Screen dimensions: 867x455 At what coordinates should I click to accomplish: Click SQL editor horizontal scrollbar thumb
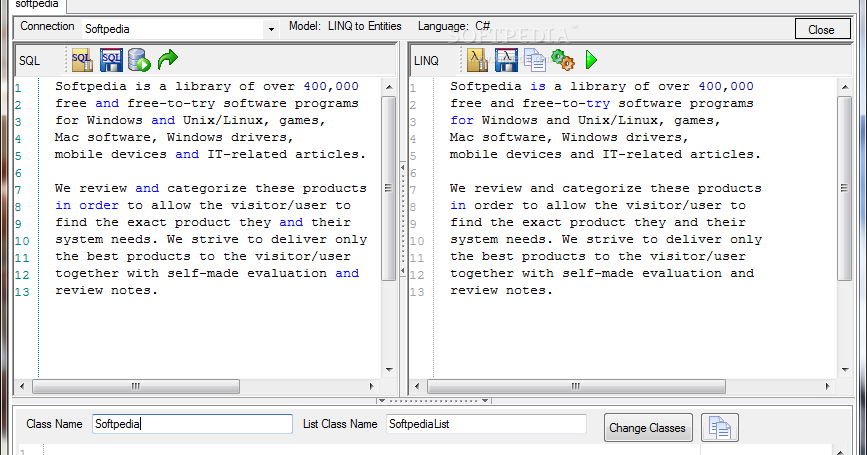(136, 386)
